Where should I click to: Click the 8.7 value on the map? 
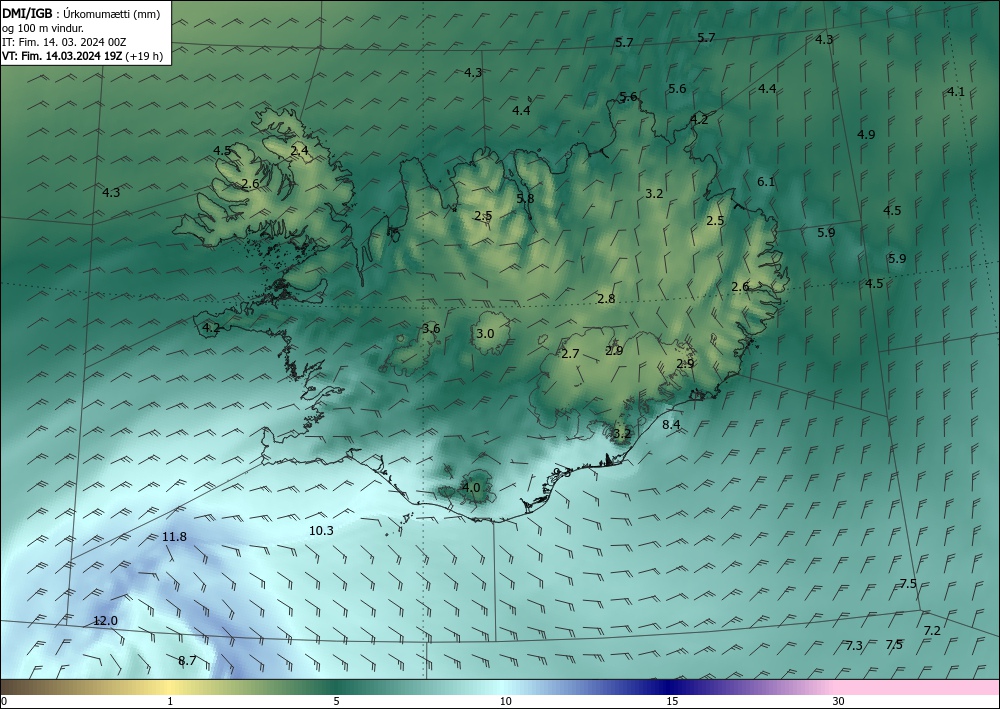pyautogui.click(x=187, y=661)
